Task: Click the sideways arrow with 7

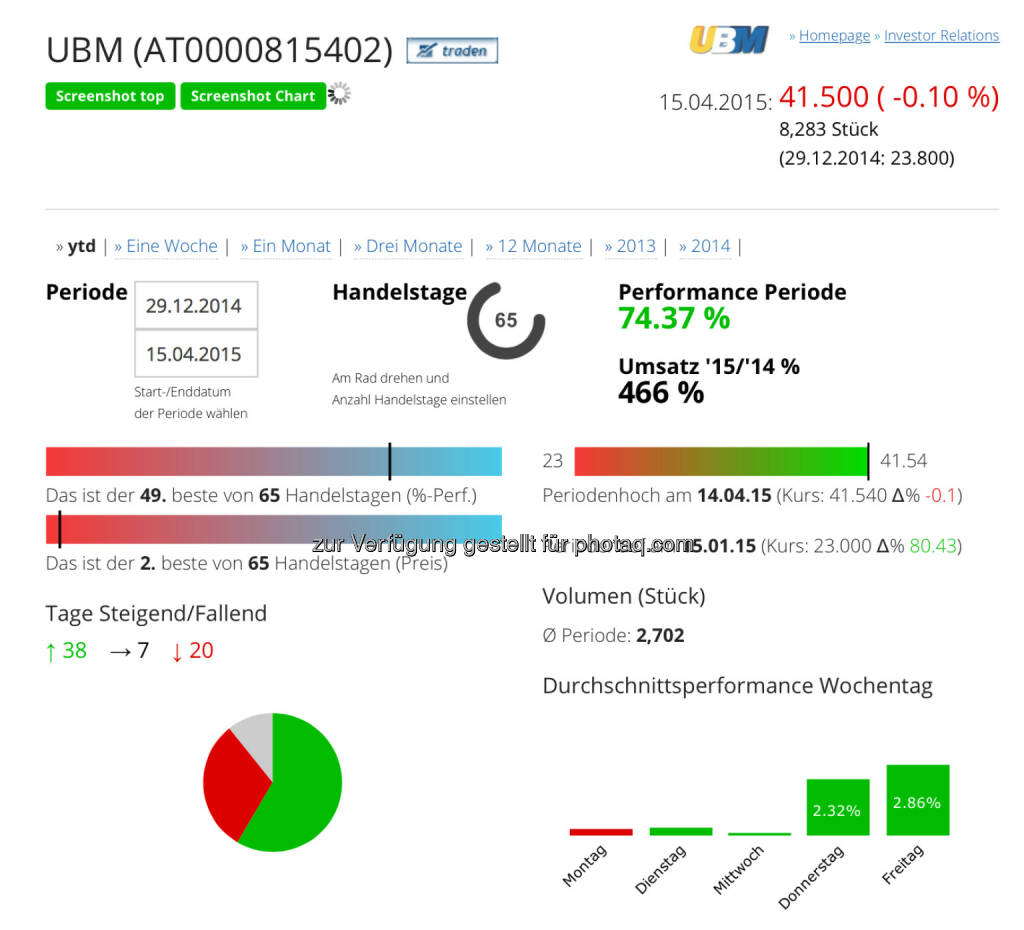Action: pos(129,650)
